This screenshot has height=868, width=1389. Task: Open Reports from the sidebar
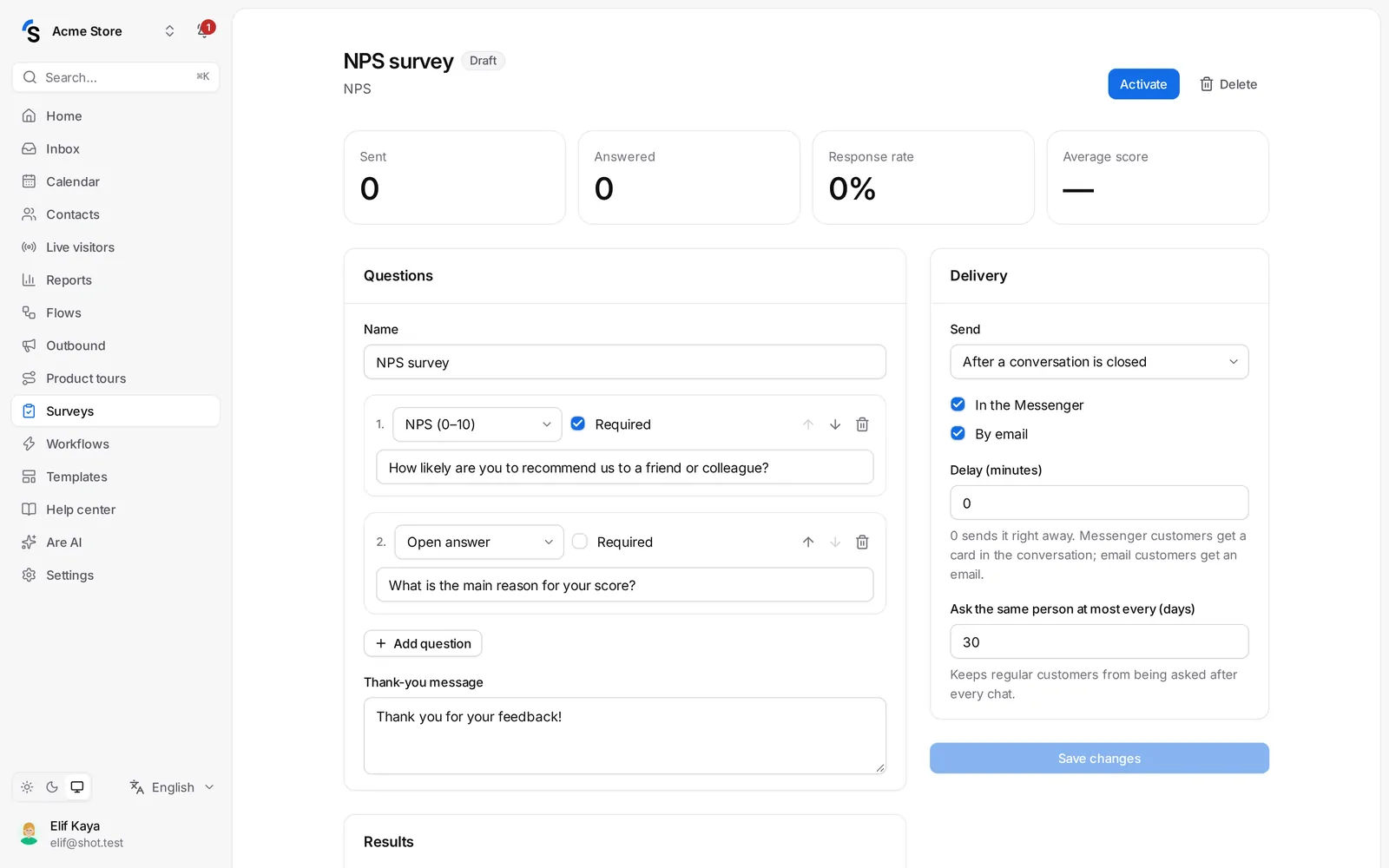[x=115, y=280]
